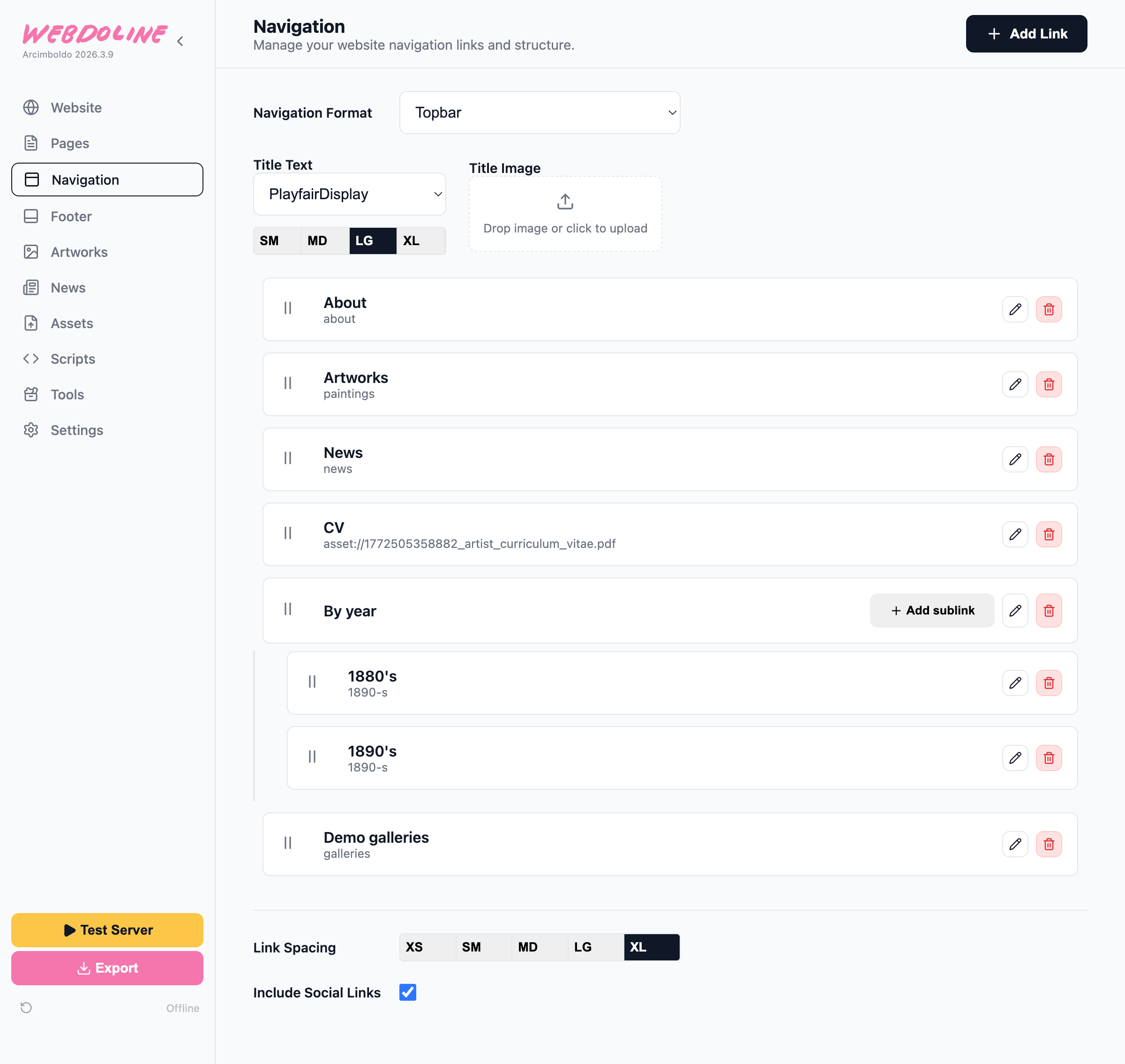Click Add sublink for By year

pyautogui.click(x=931, y=610)
